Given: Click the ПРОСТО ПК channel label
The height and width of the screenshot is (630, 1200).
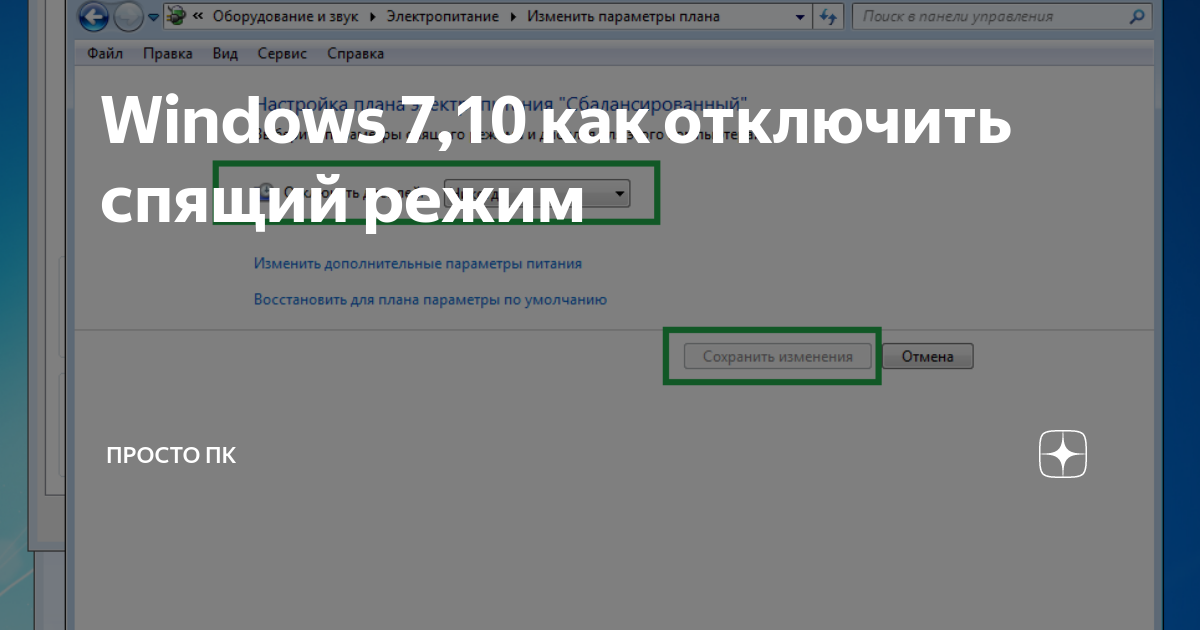Looking at the screenshot, I should 171,456.
